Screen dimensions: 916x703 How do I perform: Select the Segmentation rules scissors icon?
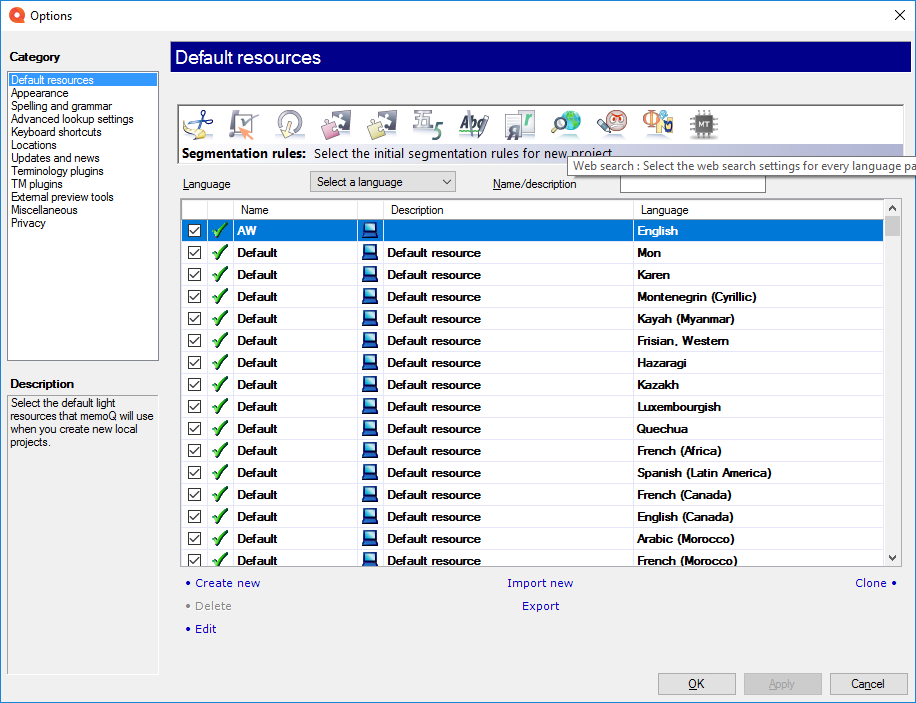[x=198, y=125]
